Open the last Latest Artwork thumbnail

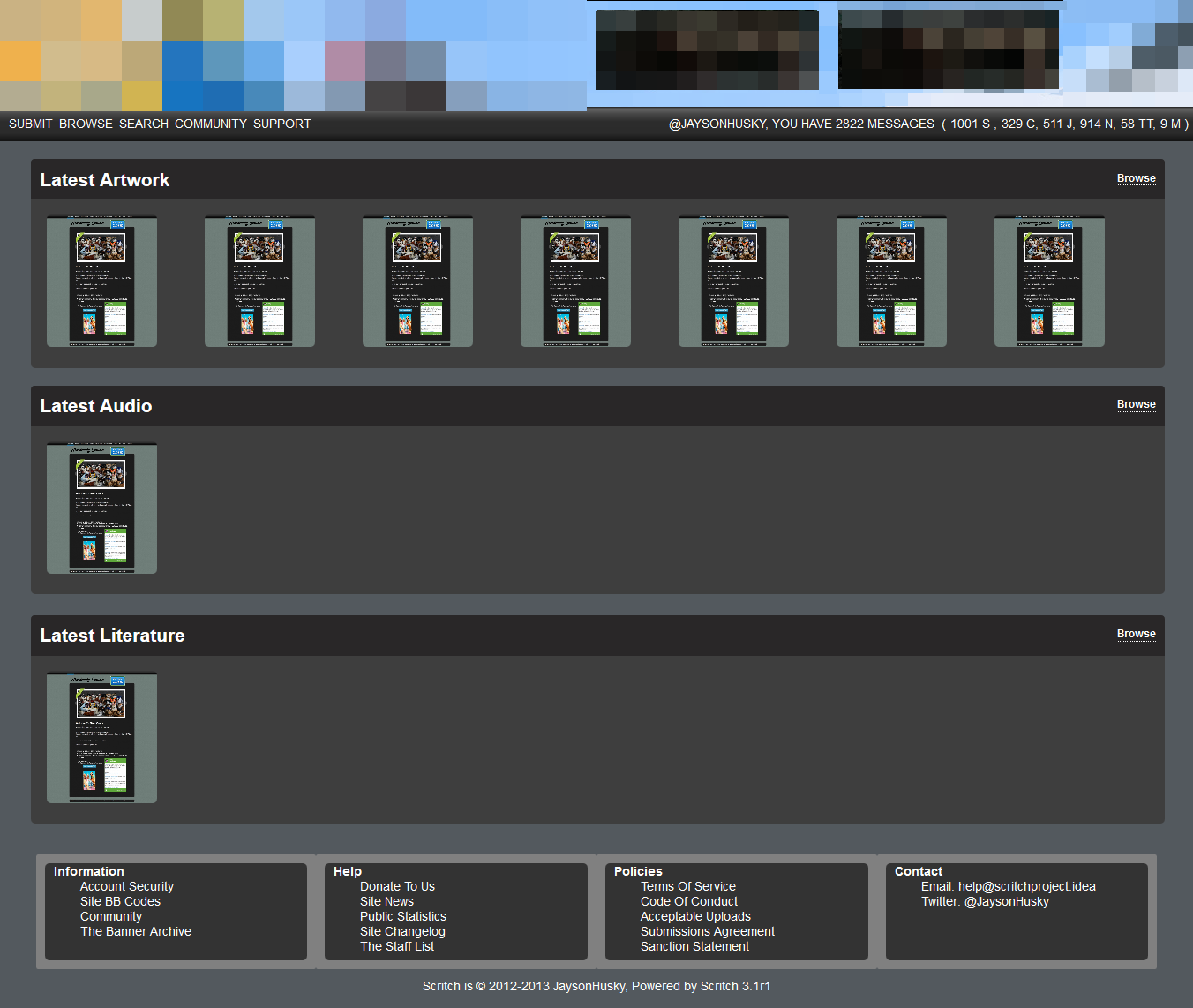tap(1049, 282)
